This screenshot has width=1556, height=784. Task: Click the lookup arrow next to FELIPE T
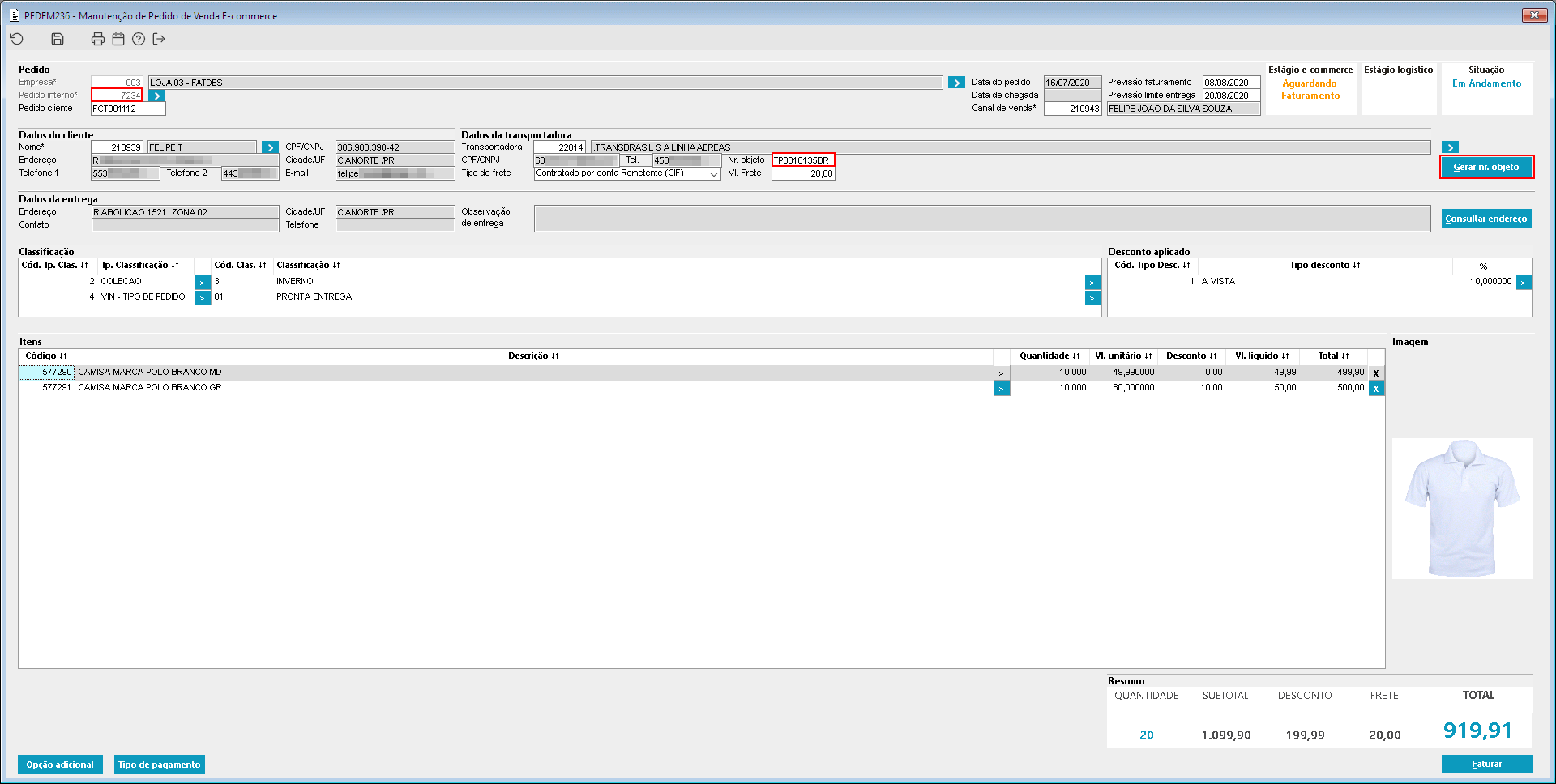[271, 147]
